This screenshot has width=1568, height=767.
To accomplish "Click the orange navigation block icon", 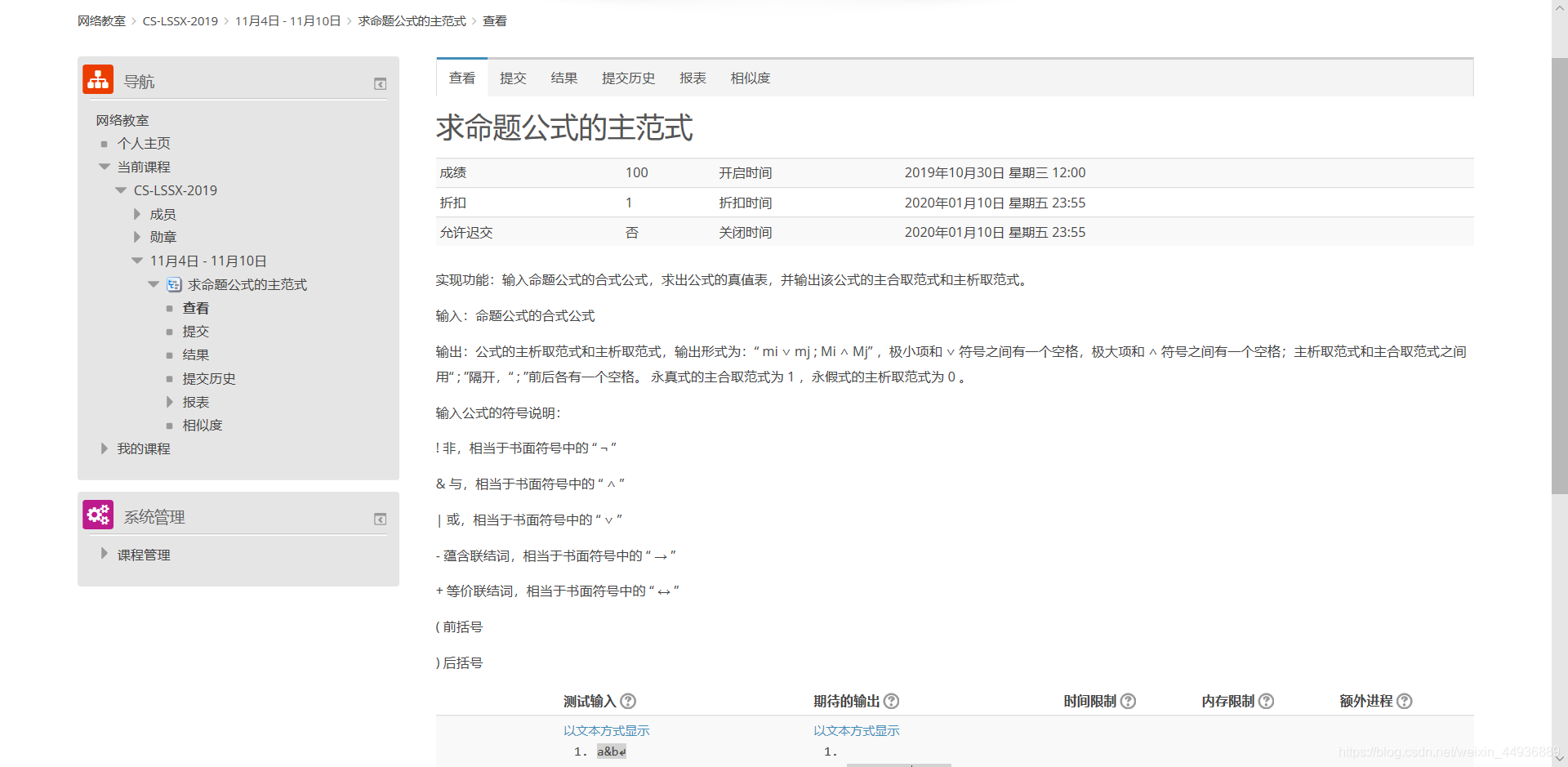I will pyautogui.click(x=98, y=79).
